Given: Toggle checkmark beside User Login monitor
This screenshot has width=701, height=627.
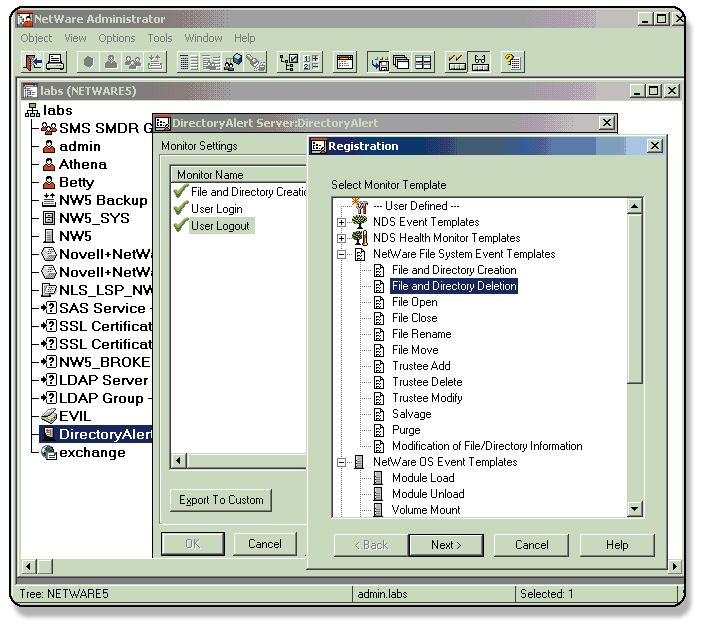Looking at the screenshot, I should click(x=181, y=208).
